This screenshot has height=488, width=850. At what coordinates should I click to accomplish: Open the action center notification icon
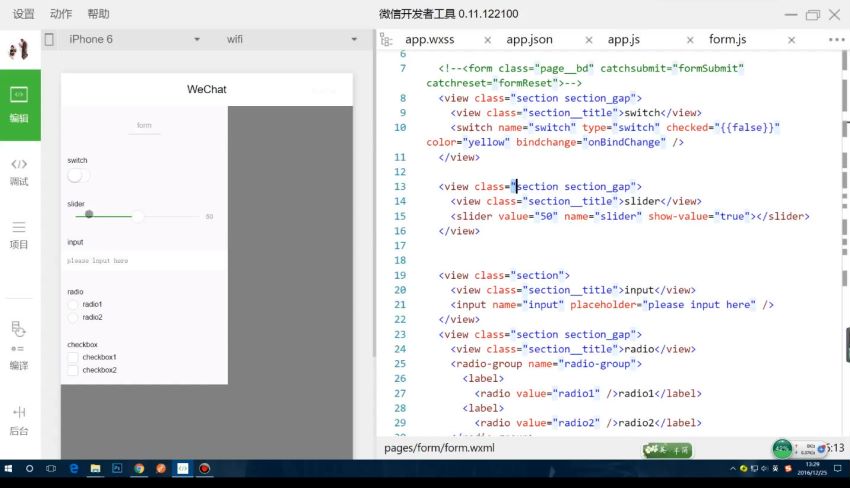click(x=838, y=468)
